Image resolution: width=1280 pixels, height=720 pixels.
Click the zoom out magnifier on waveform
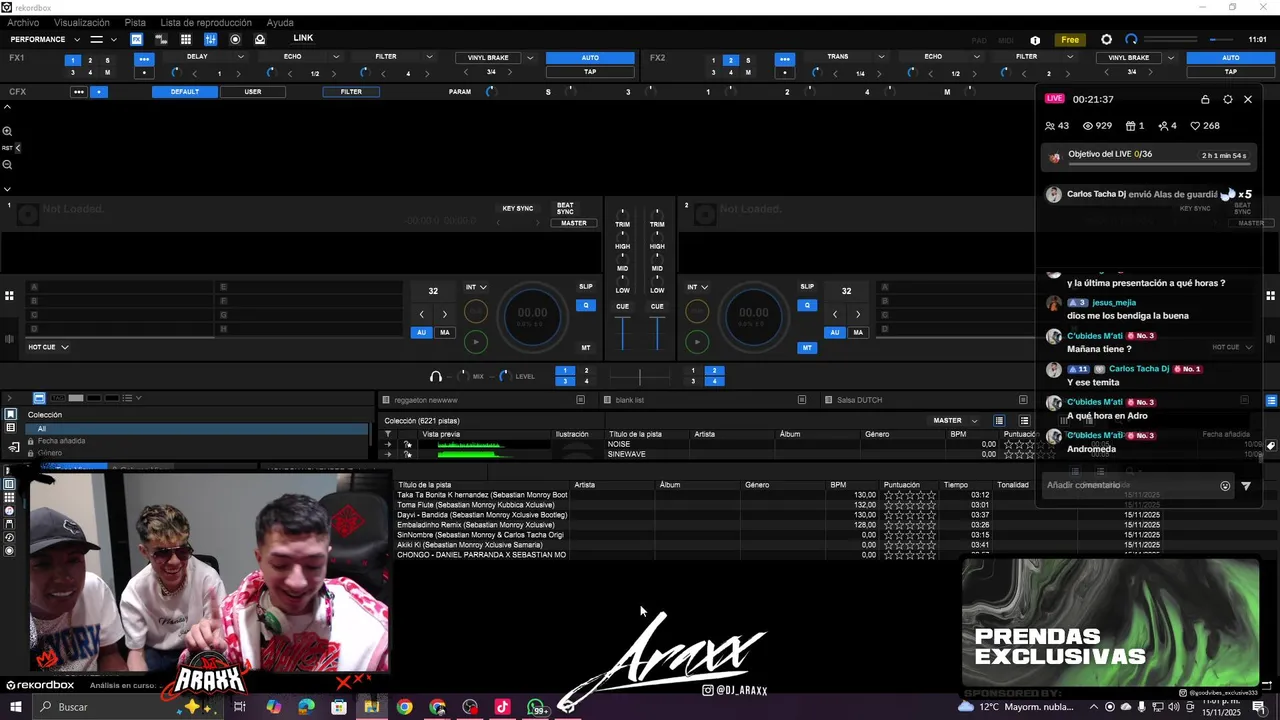pos(7,164)
